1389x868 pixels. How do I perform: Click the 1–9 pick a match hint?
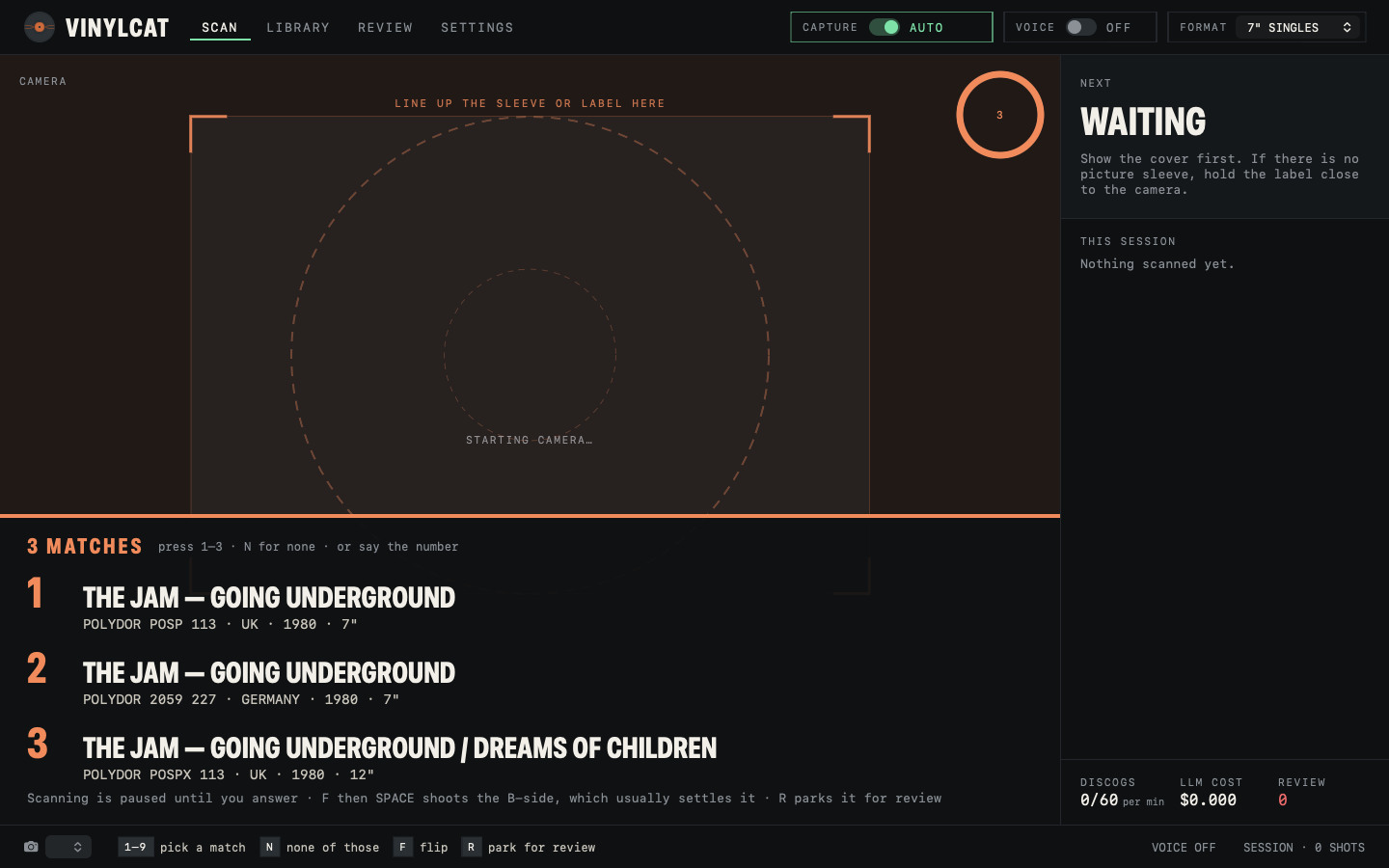182,847
